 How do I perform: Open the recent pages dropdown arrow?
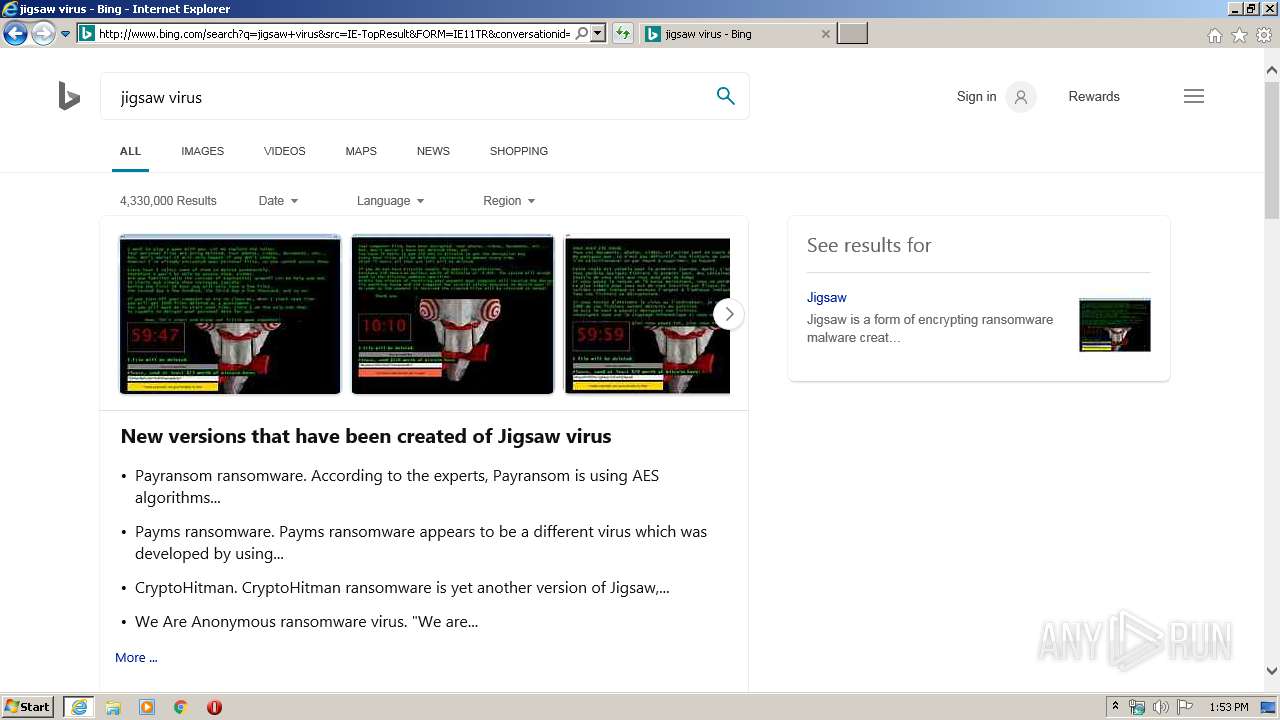pyautogui.click(x=66, y=34)
